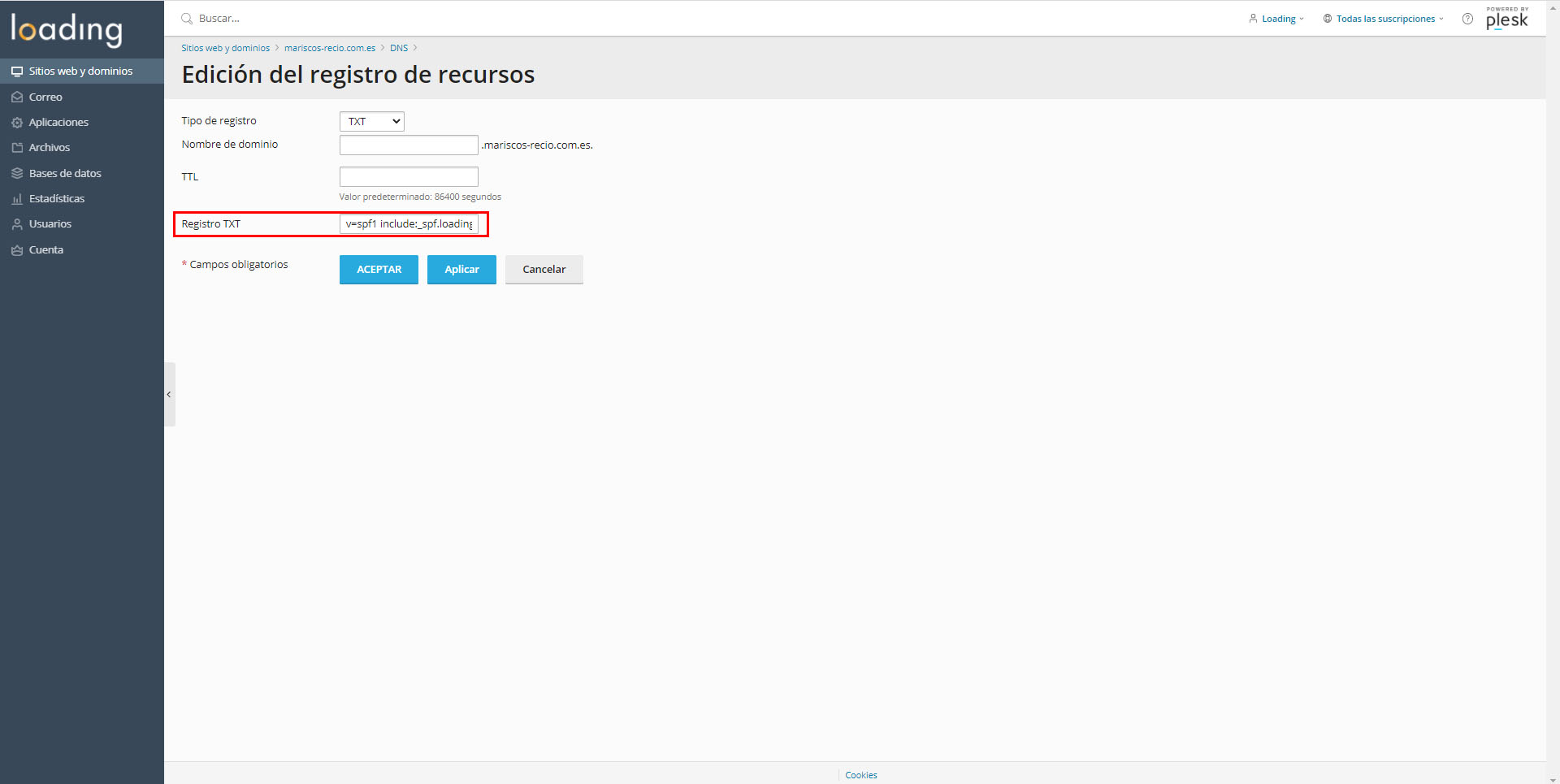Click the Bases de datos stack icon
Screen dimensions: 1560x784
pos(17,173)
